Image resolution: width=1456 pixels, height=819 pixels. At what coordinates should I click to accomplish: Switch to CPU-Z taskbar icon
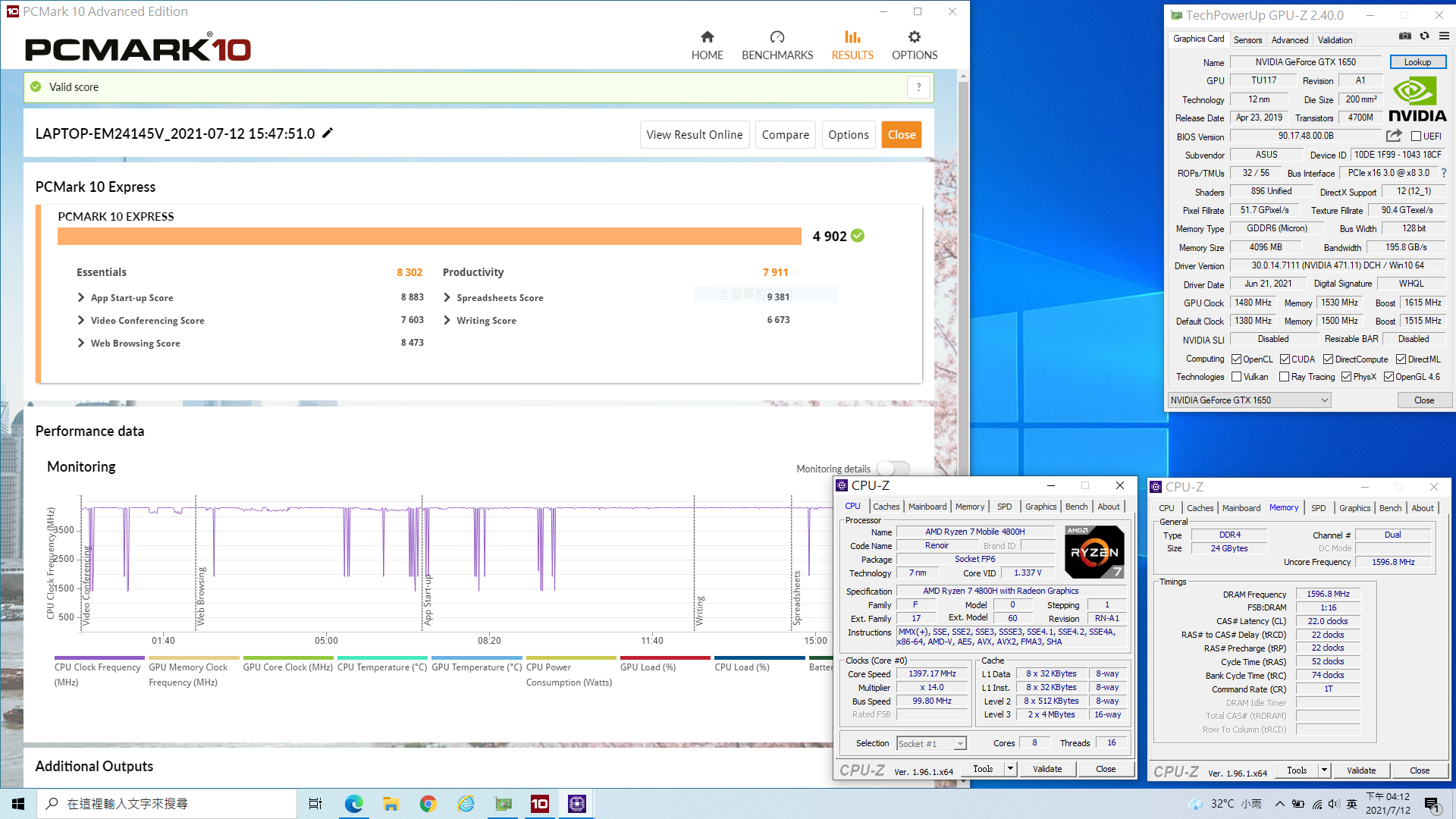point(577,804)
